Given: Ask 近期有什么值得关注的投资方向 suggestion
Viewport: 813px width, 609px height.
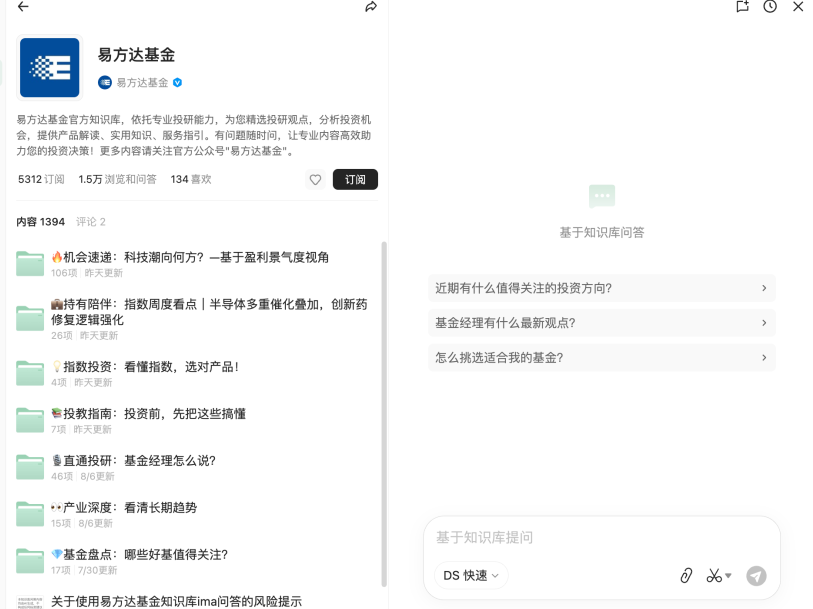Looking at the screenshot, I should [x=602, y=288].
